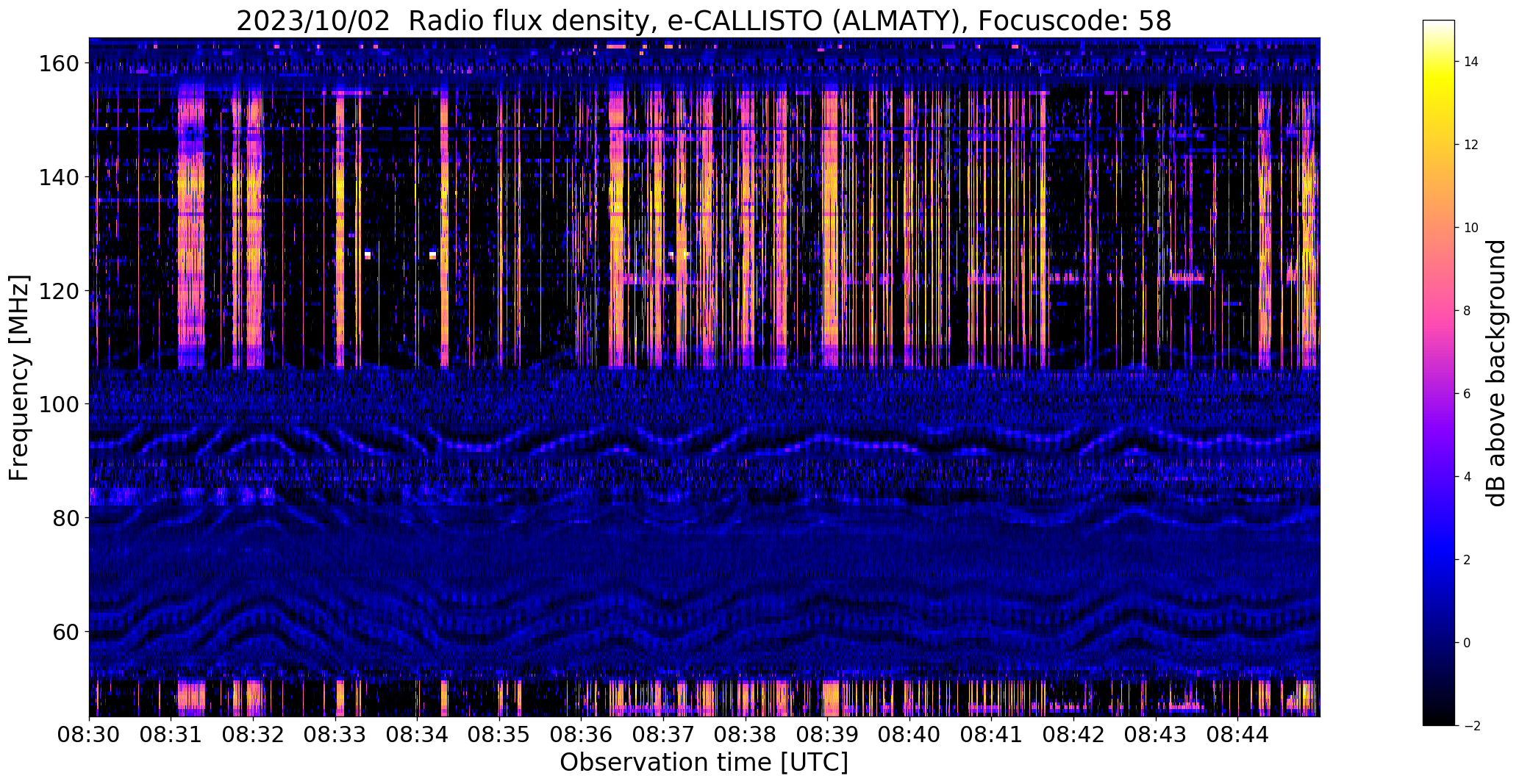The width and height of the screenshot is (1519, 784).
Task: Click the 08:31 time tick label
Action: coord(171,735)
